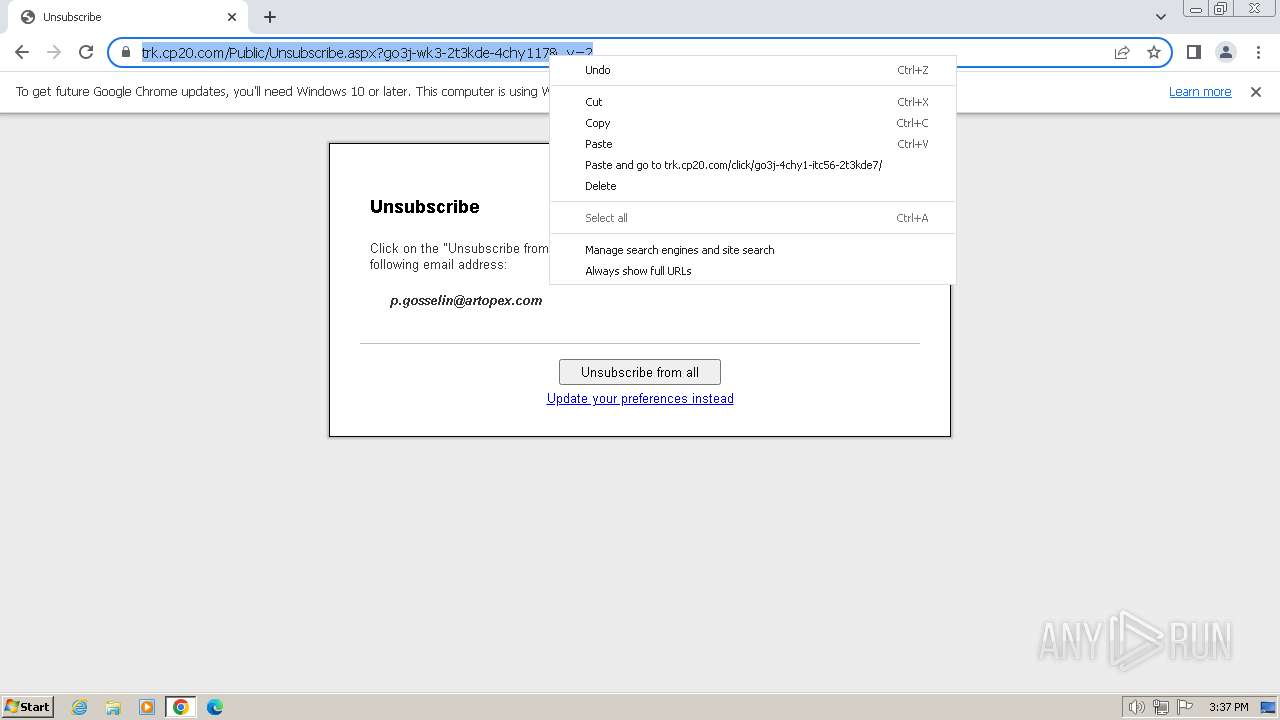View site security lock info
This screenshot has width=1280, height=720.
tap(126, 52)
